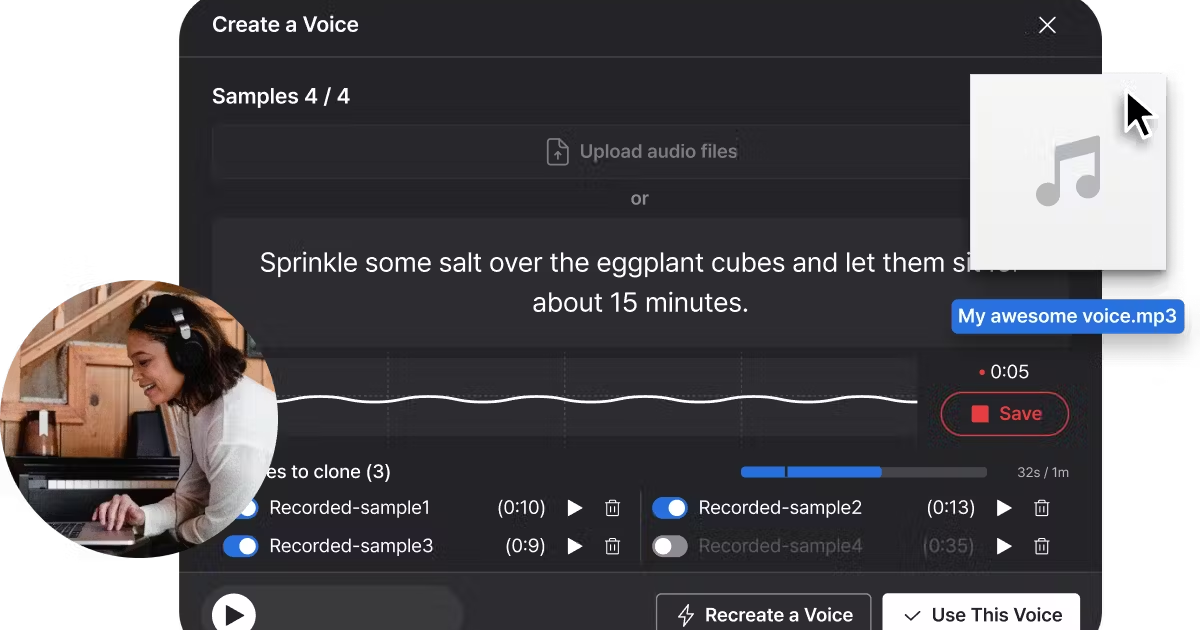Close the Create a Voice dialog

click(1047, 25)
